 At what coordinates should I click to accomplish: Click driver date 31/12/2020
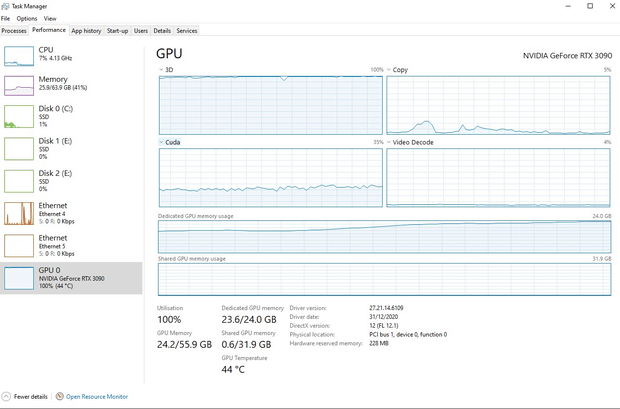point(384,317)
